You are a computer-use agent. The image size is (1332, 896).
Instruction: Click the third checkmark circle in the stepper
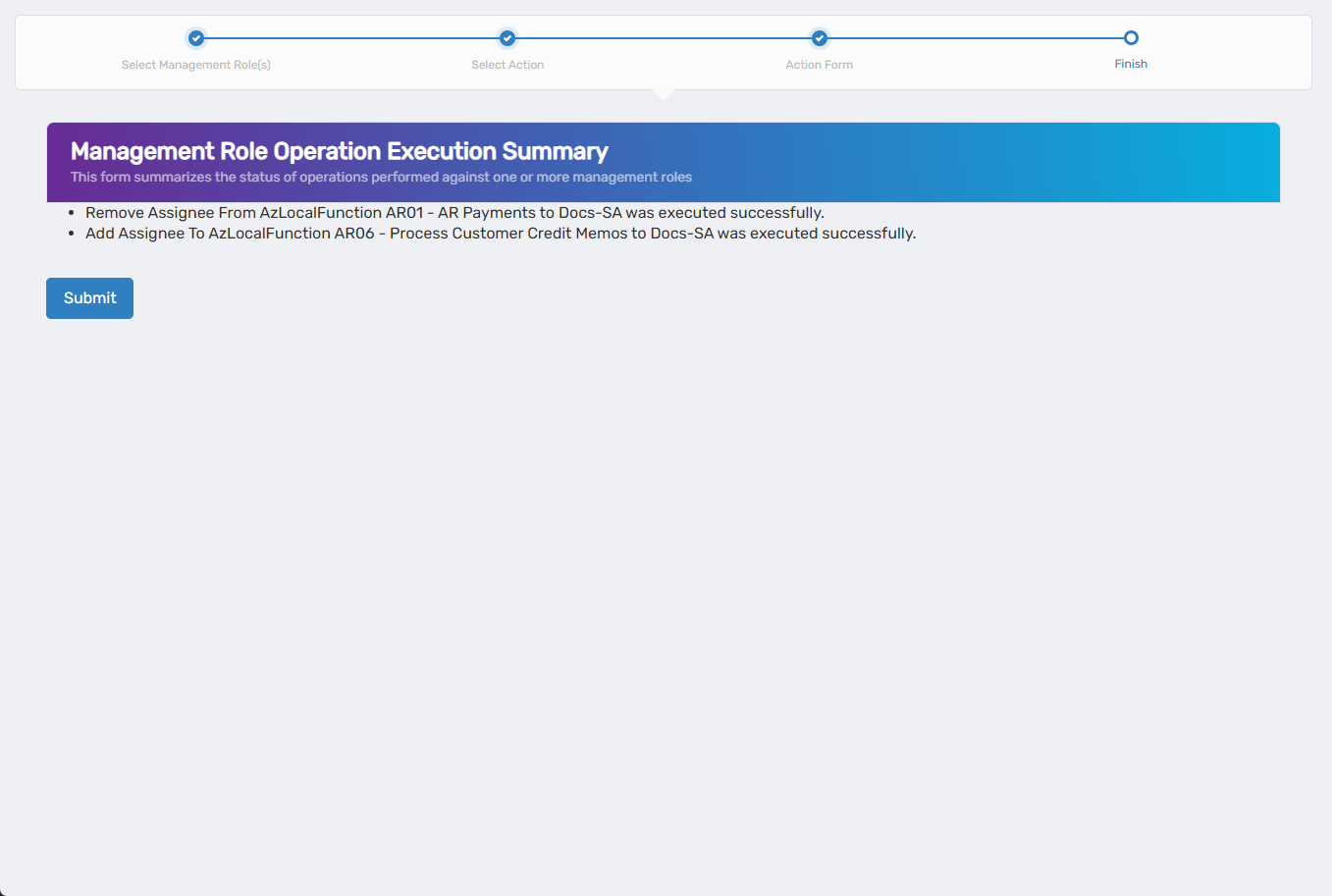(x=819, y=37)
